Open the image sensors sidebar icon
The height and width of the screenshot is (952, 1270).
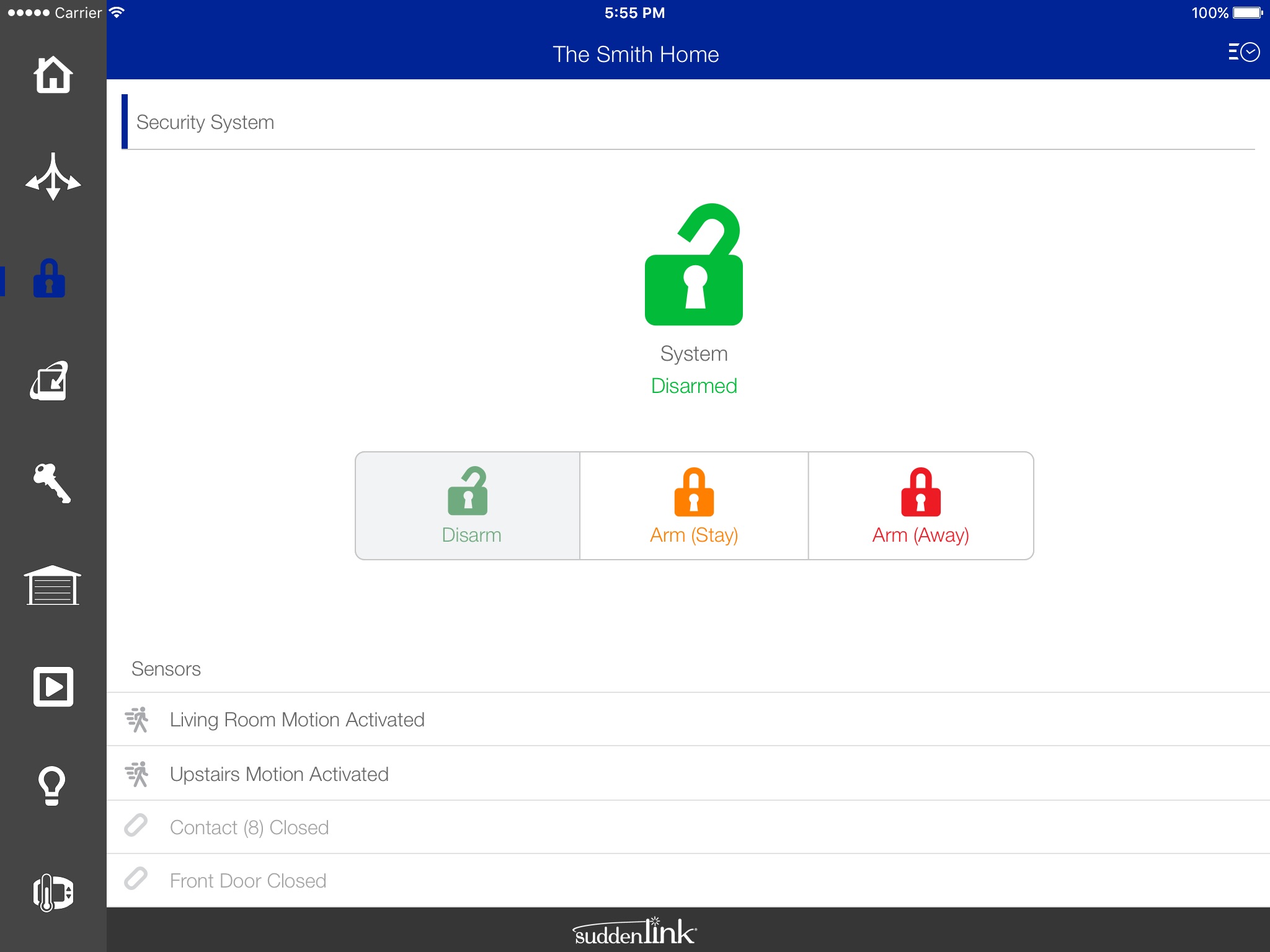point(50,381)
